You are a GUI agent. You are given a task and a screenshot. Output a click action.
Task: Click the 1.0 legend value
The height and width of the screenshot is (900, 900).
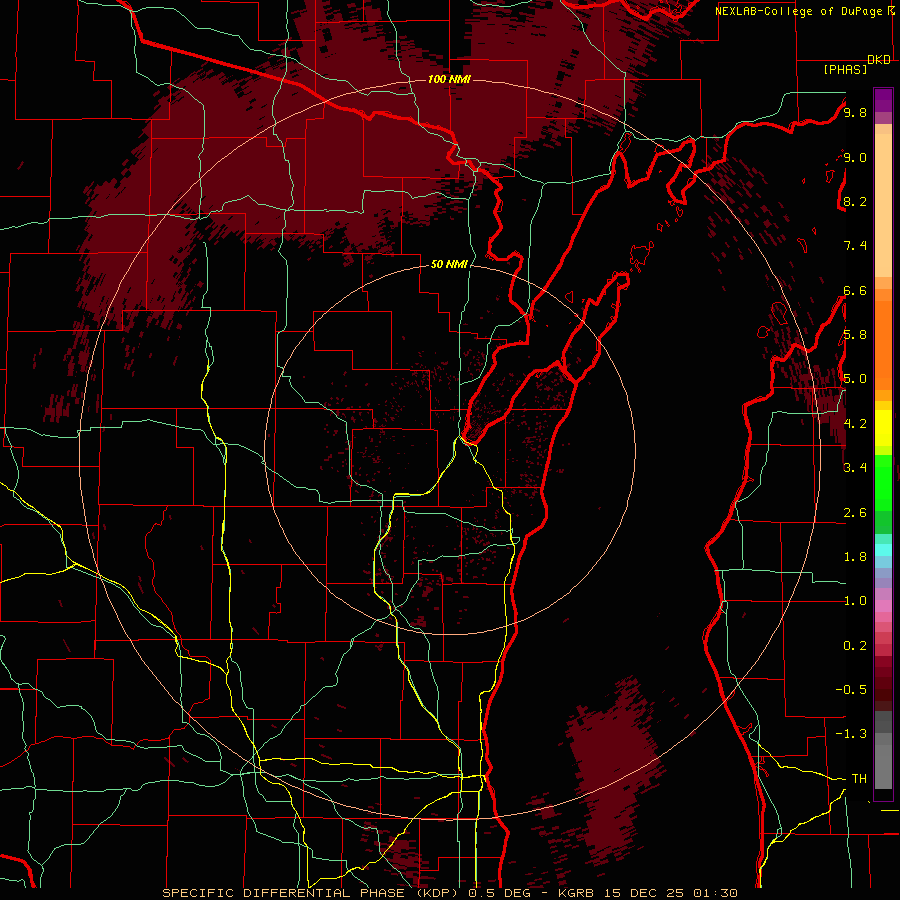coord(855,601)
